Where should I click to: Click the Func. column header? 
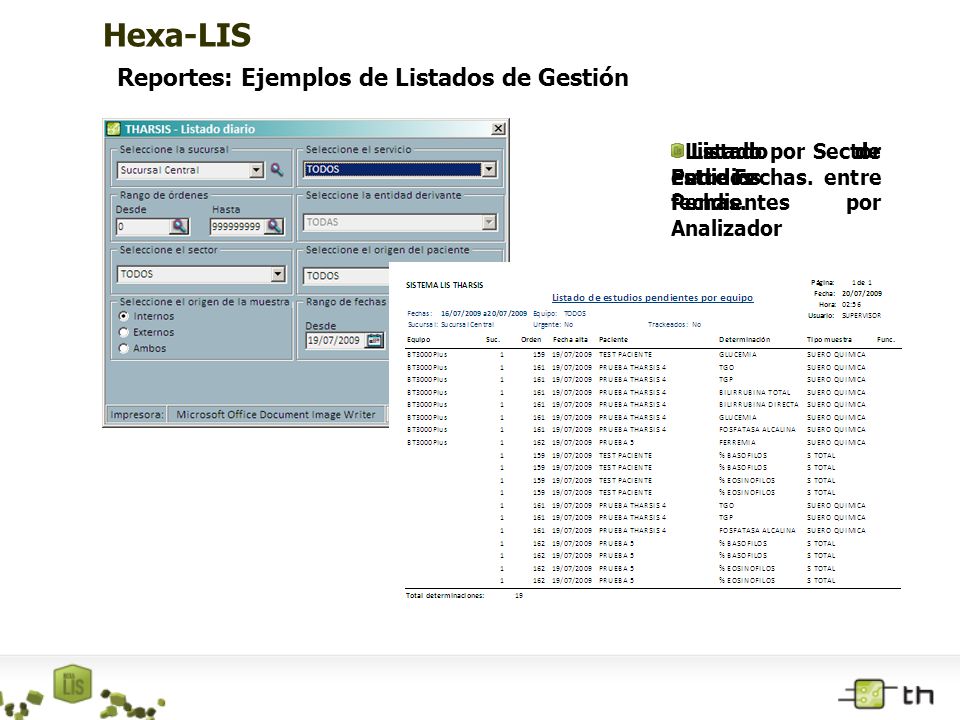click(x=886, y=339)
